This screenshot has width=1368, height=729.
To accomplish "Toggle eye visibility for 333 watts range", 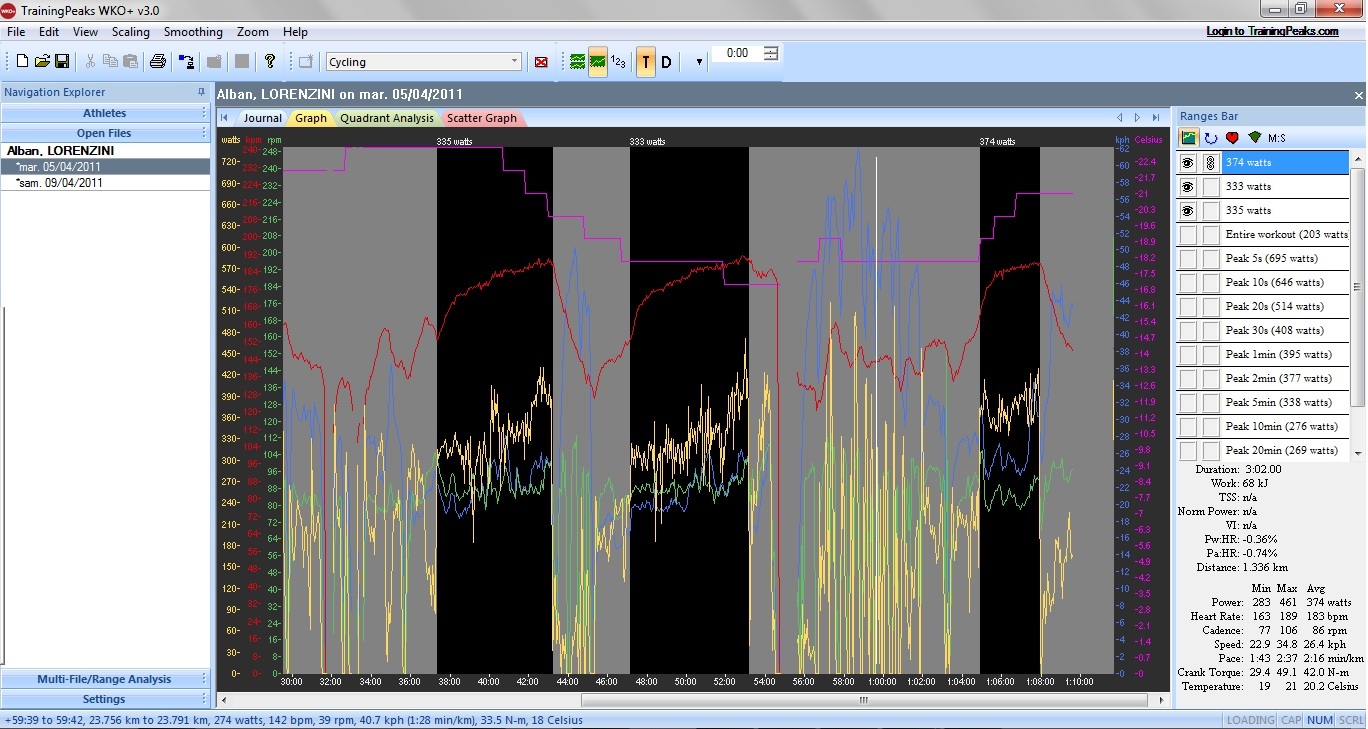I will pyautogui.click(x=1188, y=186).
